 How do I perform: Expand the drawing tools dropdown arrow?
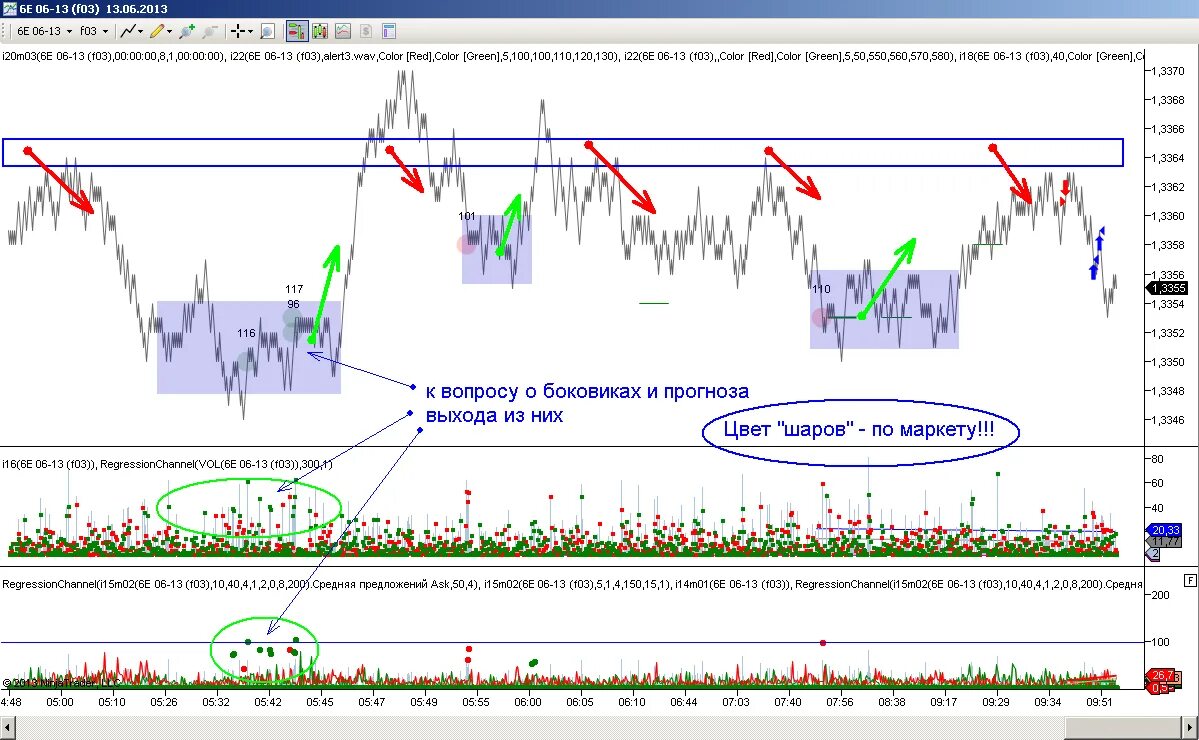tap(169, 31)
